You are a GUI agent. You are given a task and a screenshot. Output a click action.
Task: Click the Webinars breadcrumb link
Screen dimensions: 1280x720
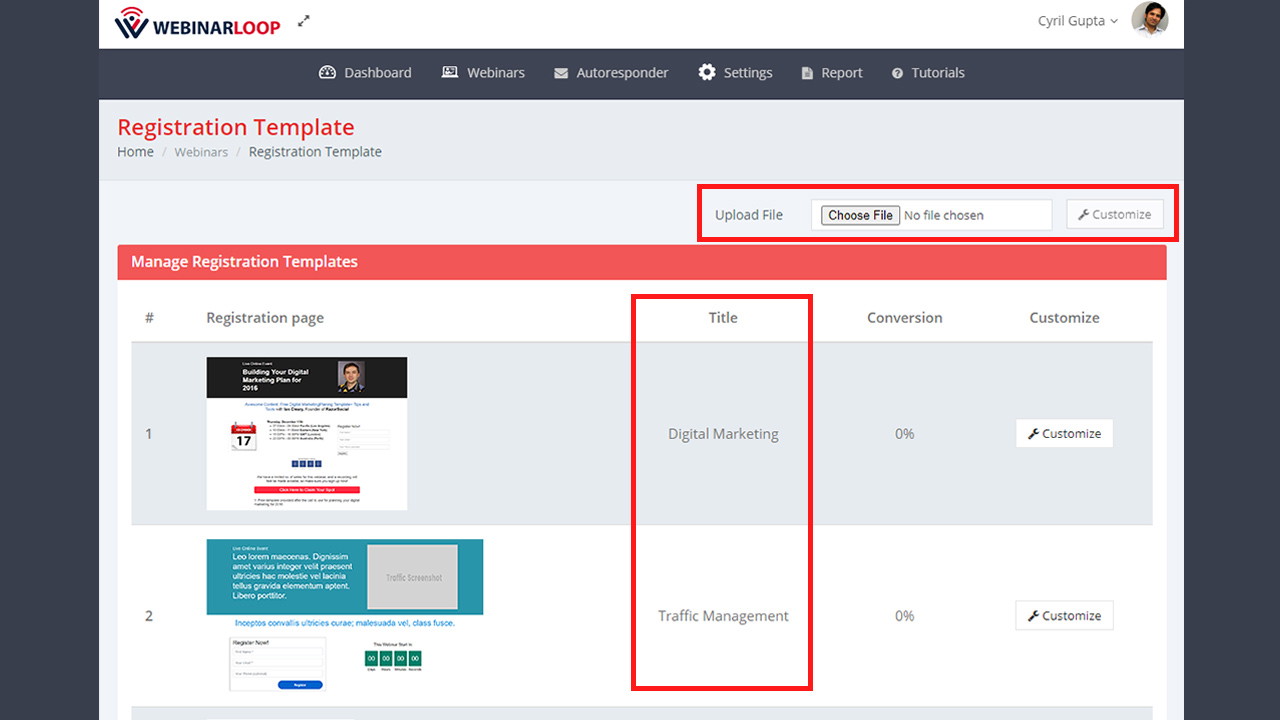tap(201, 152)
